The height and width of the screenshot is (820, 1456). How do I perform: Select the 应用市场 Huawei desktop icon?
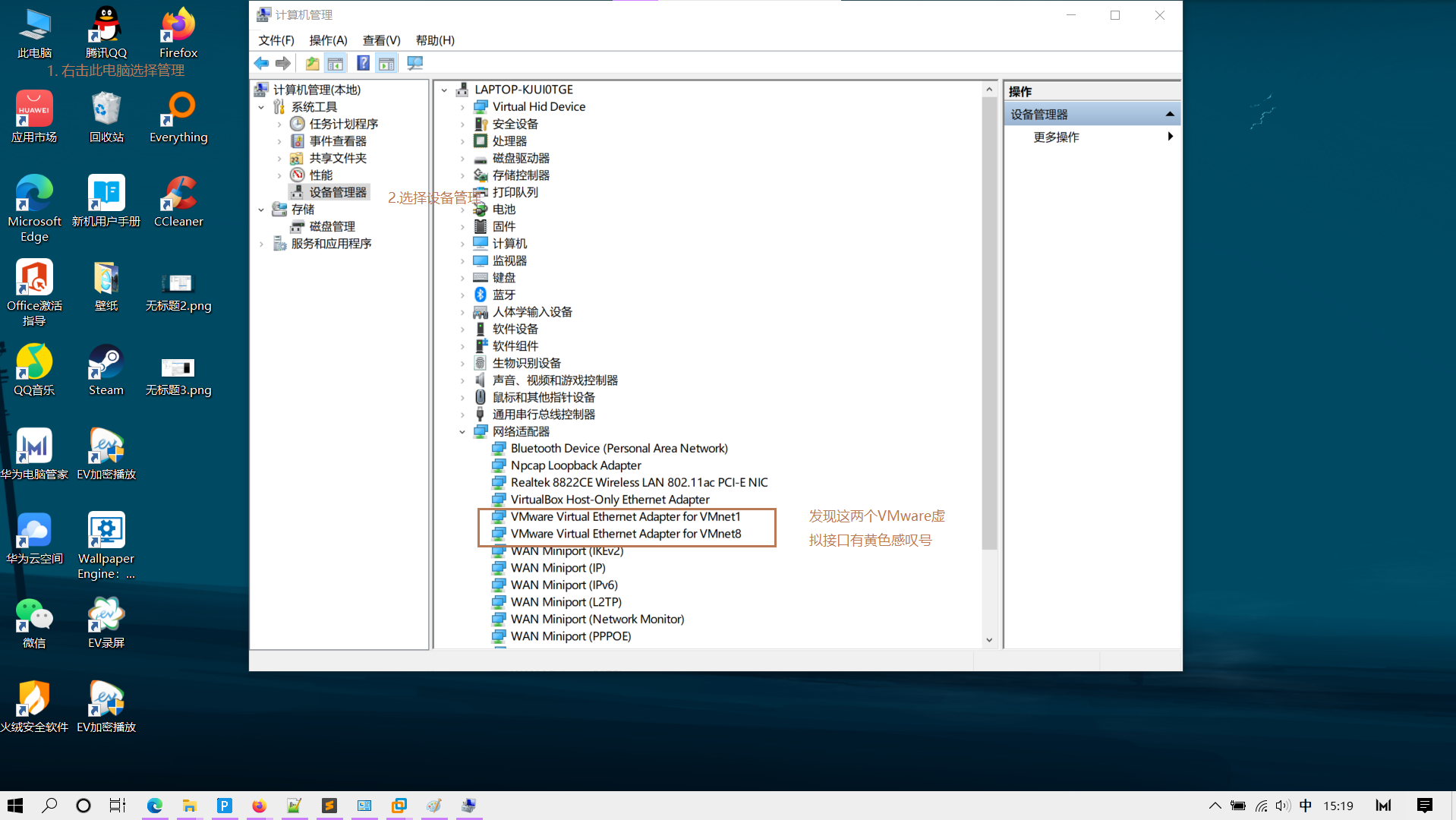tap(34, 118)
